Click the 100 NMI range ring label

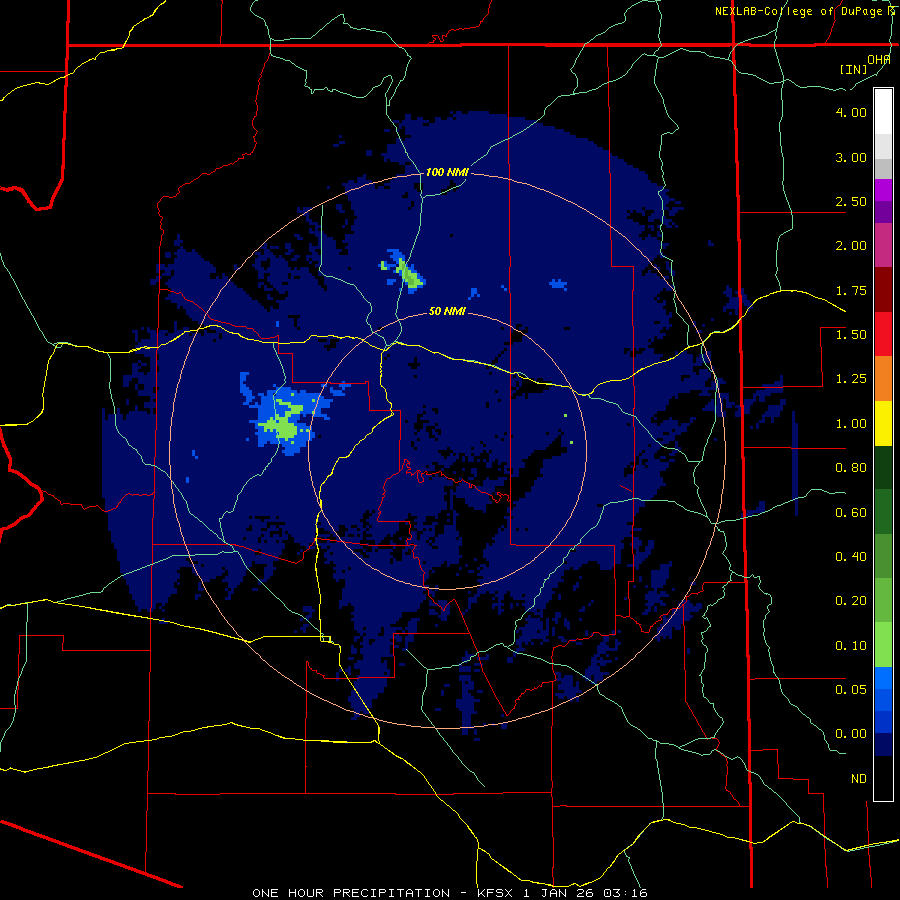click(x=447, y=172)
